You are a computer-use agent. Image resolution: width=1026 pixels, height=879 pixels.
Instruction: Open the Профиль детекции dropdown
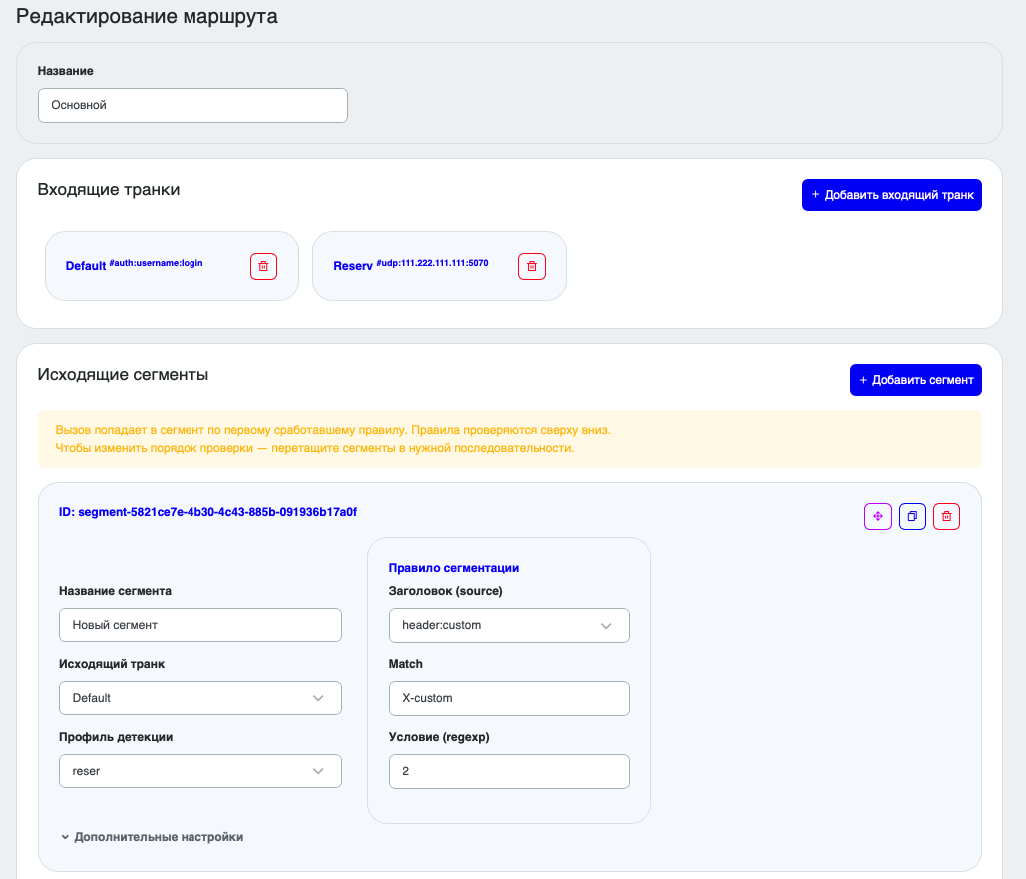[200, 771]
